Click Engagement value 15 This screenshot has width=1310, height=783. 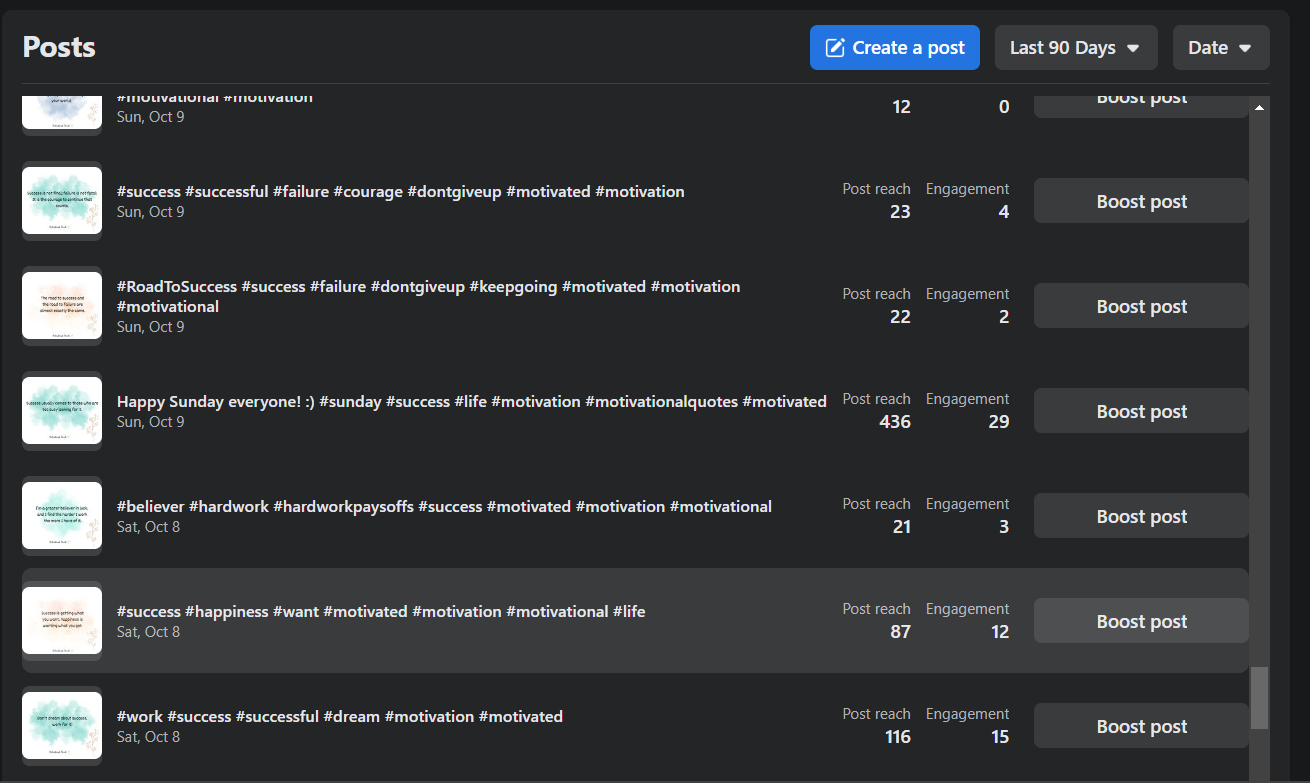tap(1000, 737)
